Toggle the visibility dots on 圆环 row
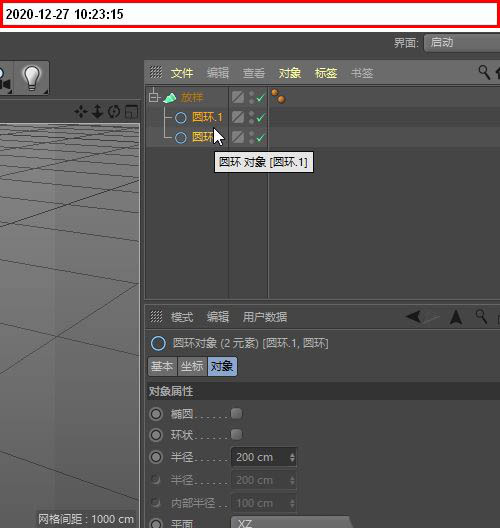Image resolution: width=500 pixels, height=528 pixels. (252, 137)
